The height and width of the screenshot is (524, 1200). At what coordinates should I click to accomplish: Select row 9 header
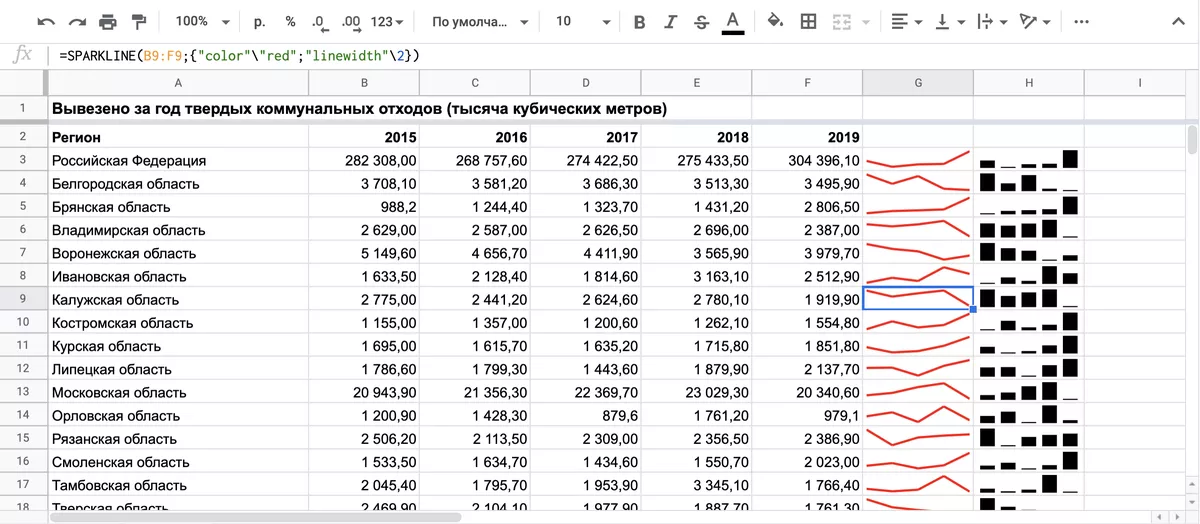[24, 299]
